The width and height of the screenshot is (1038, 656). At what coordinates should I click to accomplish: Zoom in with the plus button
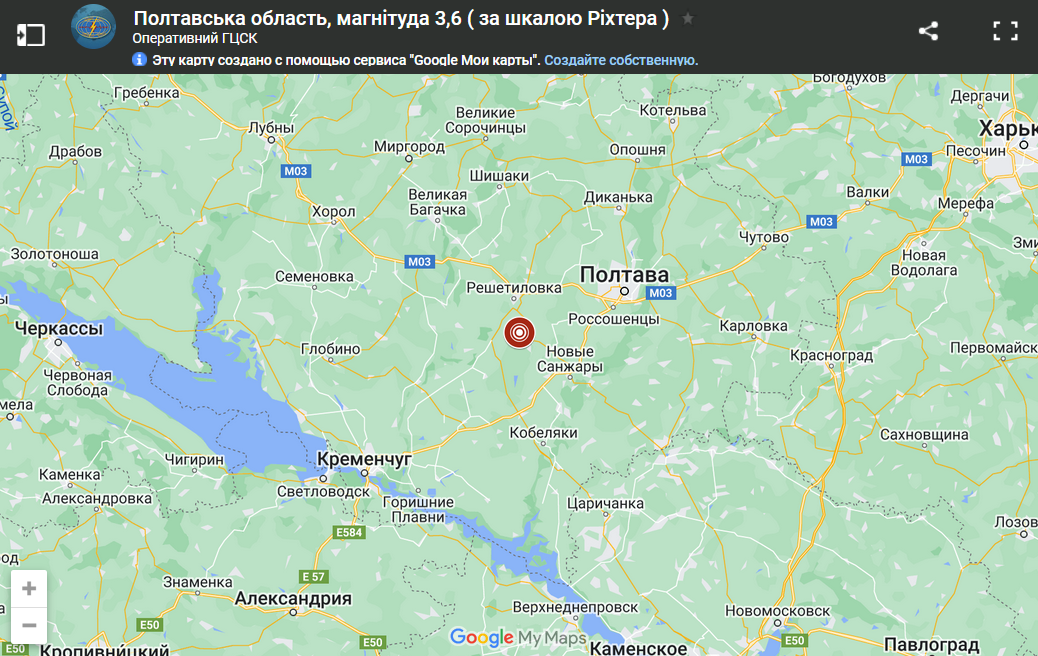[29, 588]
